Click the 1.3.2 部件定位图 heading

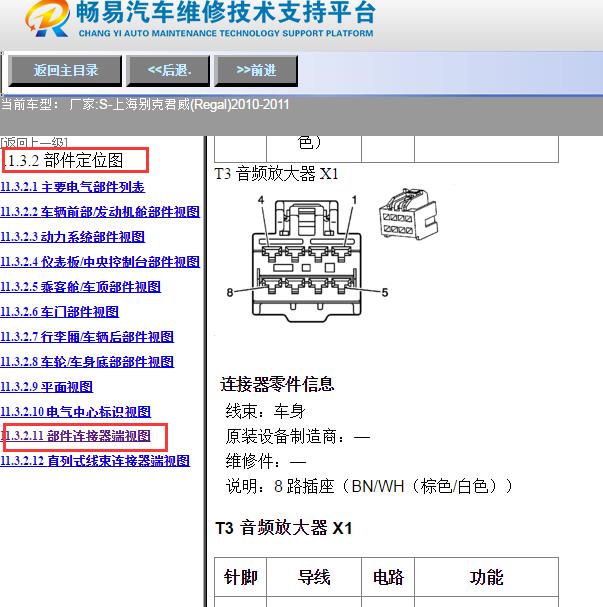click(64, 160)
